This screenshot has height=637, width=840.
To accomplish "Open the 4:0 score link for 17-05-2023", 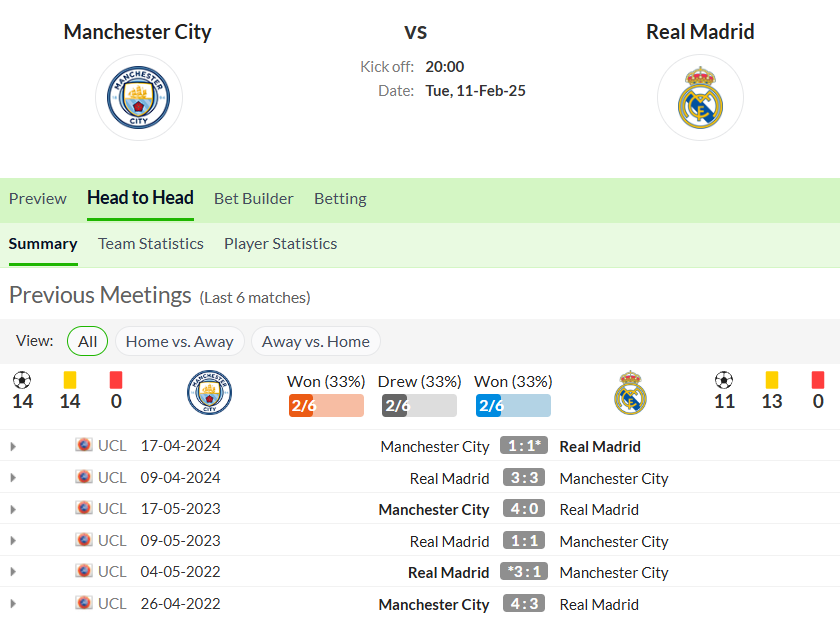I will [524, 508].
